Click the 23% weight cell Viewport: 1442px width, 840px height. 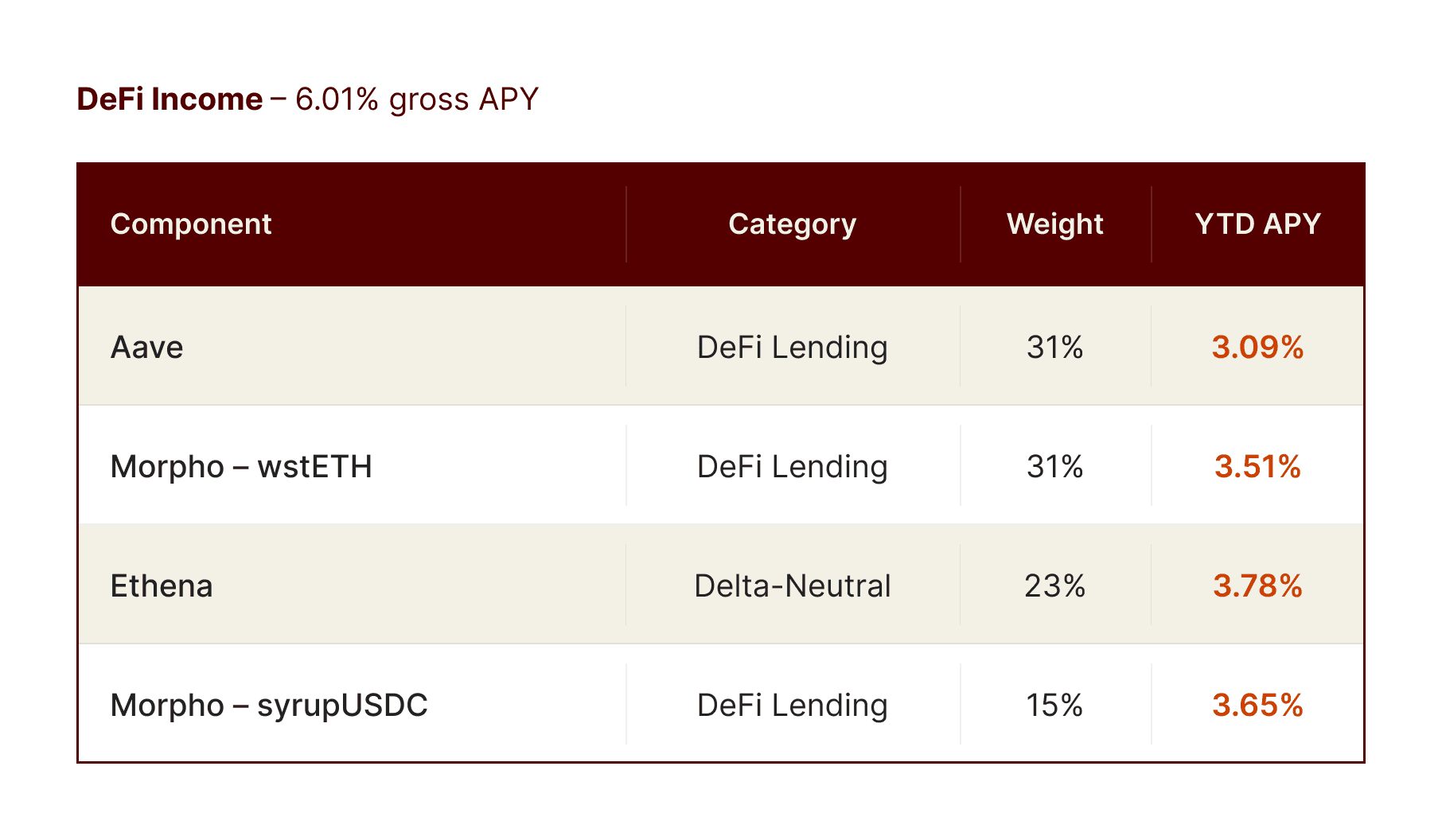coord(1055,586)
